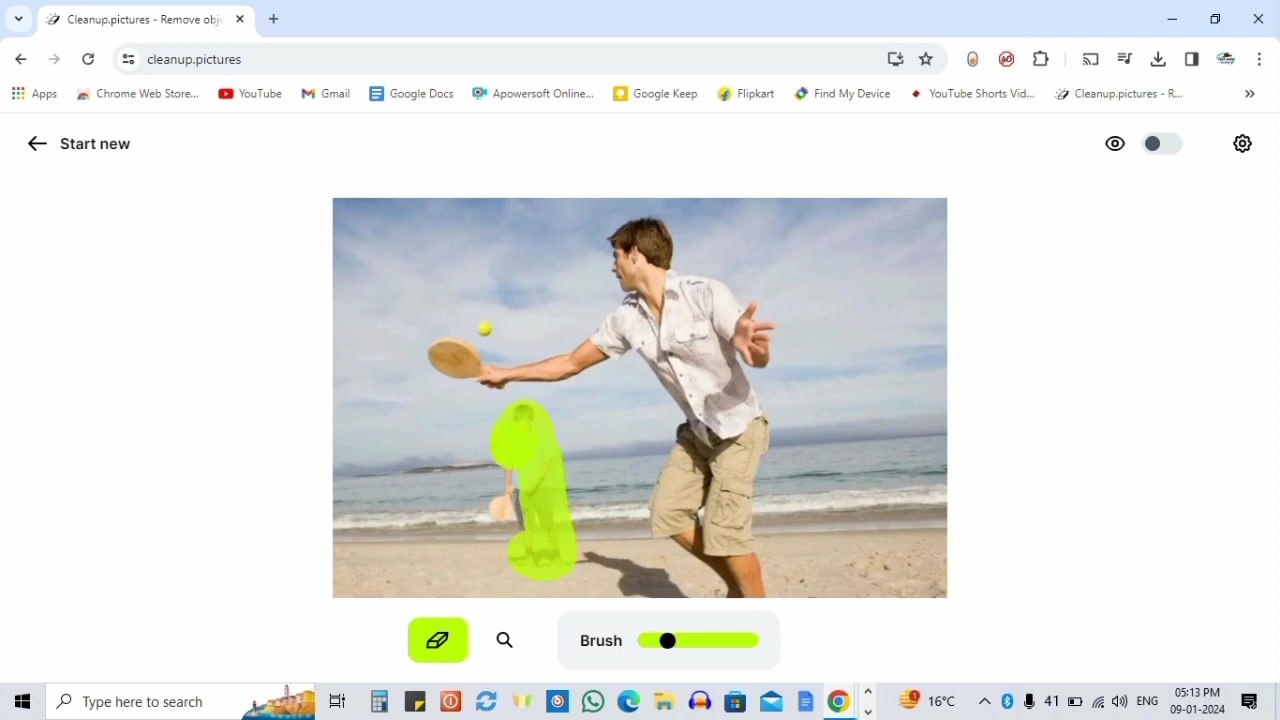The height and width of the screenshot is (720, 1280).
Task: Open Task View on taskbar
Action: coord(337,701)
